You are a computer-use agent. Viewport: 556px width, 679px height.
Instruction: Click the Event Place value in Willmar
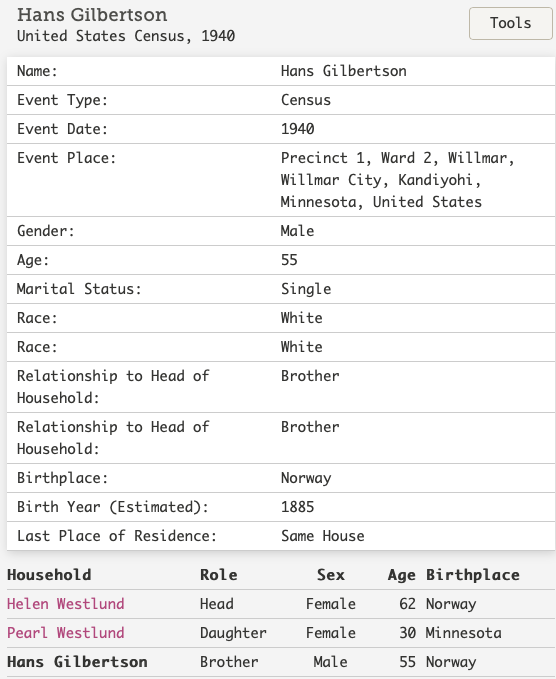click(x=398, y=180)
